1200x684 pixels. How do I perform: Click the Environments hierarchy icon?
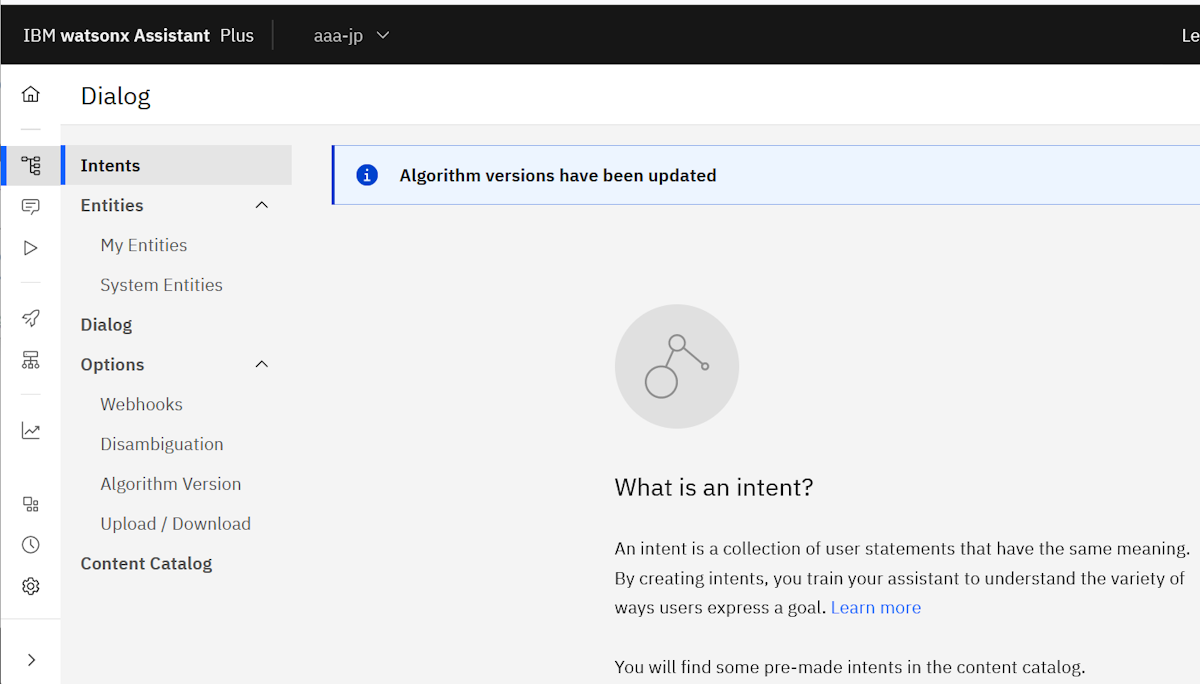tap(31, 360)
